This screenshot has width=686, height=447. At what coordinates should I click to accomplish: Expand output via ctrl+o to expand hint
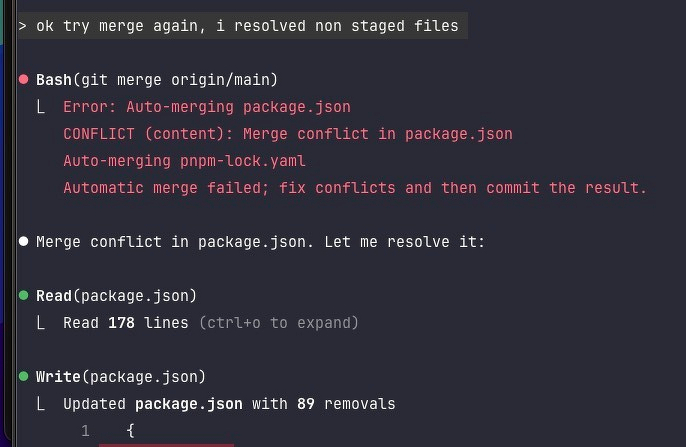[x=278, y=323]
